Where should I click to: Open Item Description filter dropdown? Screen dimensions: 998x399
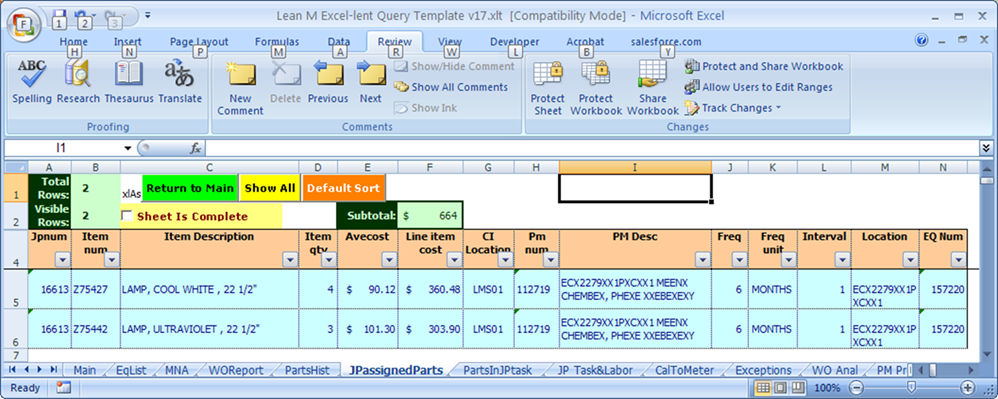pos(290,260)
